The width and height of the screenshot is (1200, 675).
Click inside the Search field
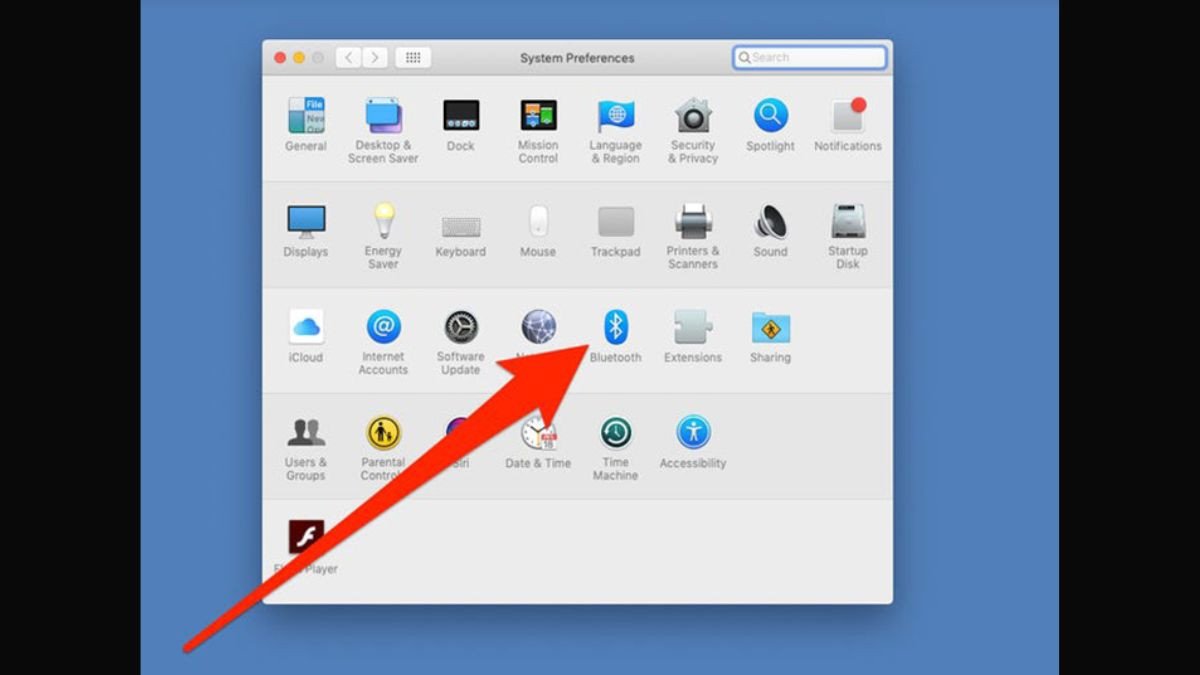click(x=810, y=57)
